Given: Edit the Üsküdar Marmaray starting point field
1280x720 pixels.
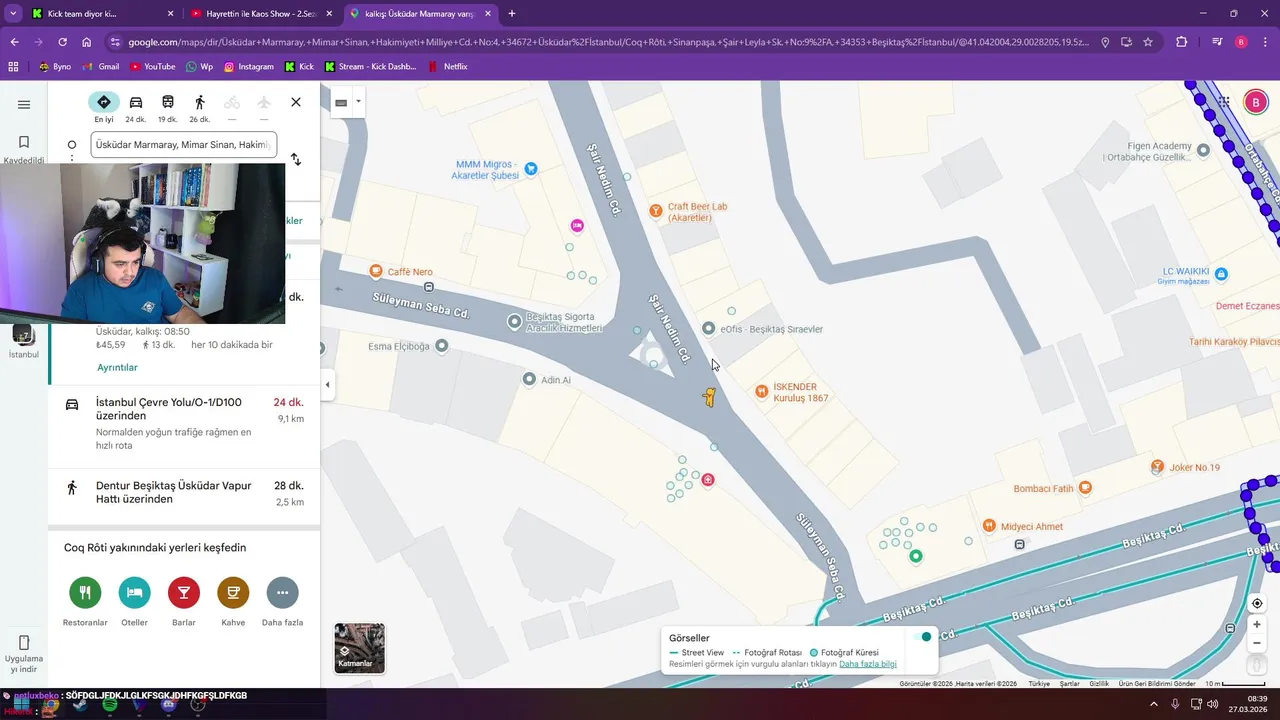Looking at the screenshot, I should tap(183, 145).
